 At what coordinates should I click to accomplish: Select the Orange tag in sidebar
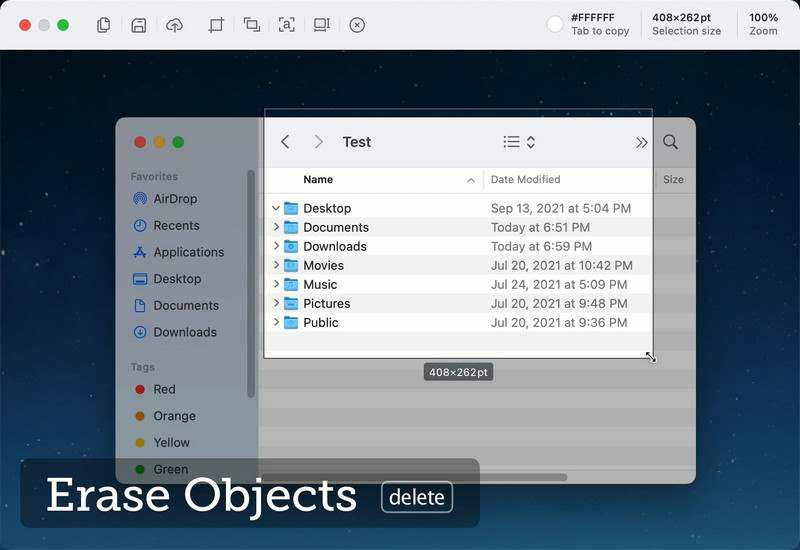click(x=165, y=416)
